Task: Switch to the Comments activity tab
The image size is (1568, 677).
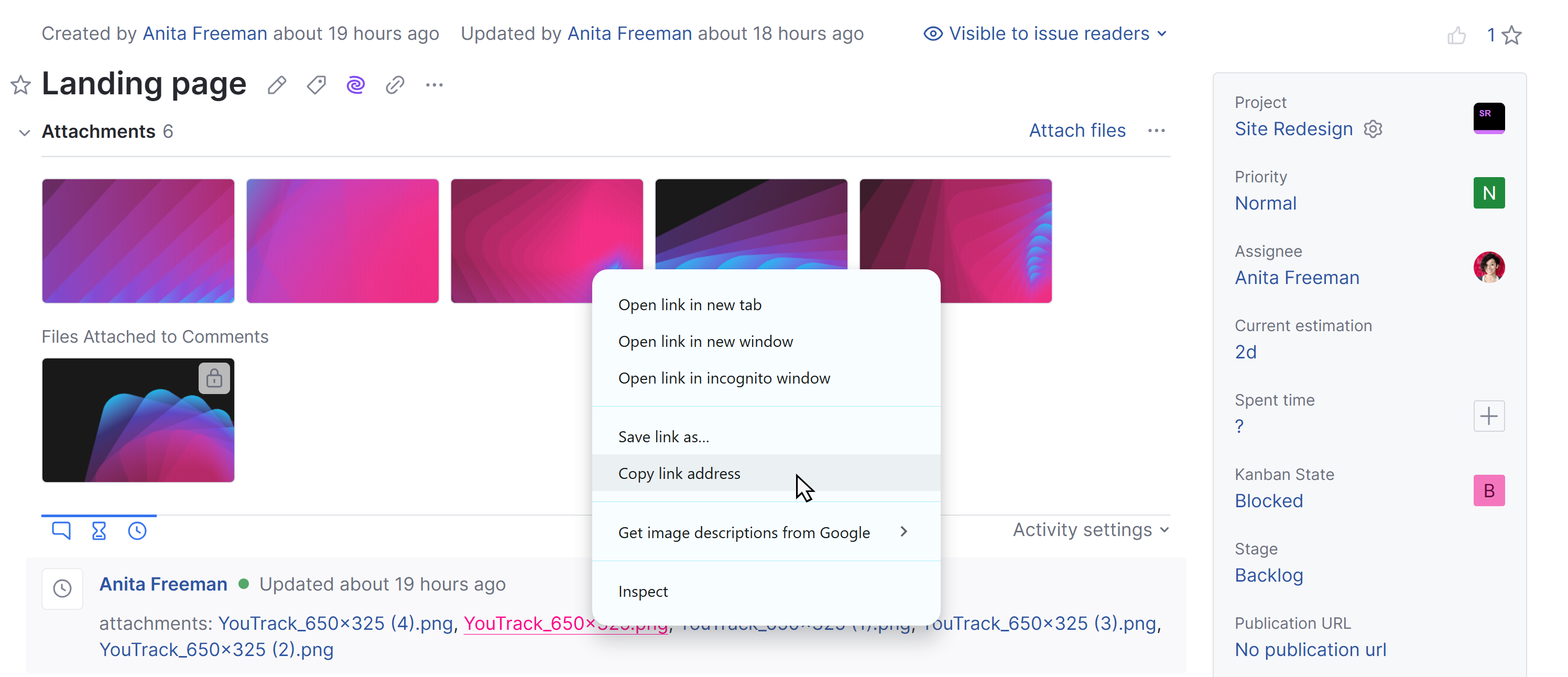Action: [61, 530]
